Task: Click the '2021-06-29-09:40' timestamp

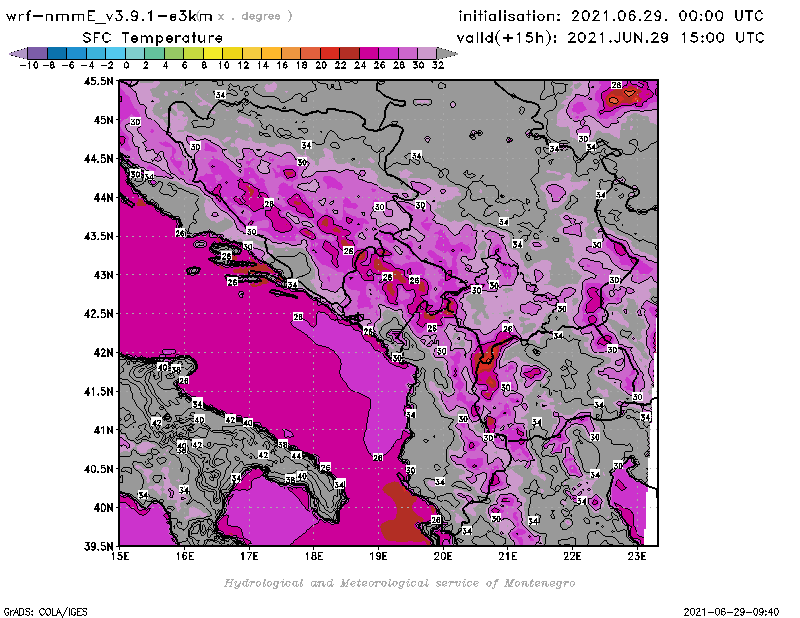Action: (x=731, y=612)
